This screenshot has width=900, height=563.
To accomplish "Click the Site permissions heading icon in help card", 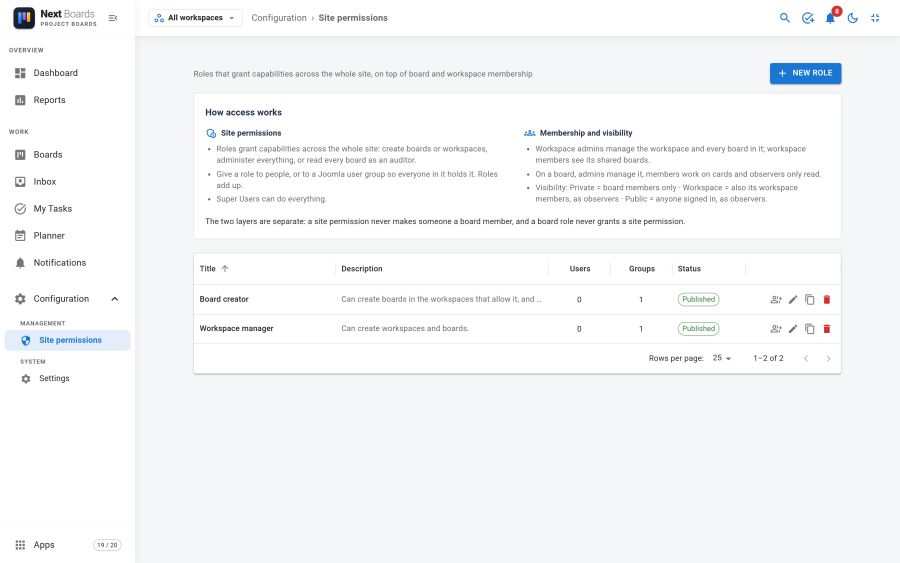I will [x=211, y=133].
